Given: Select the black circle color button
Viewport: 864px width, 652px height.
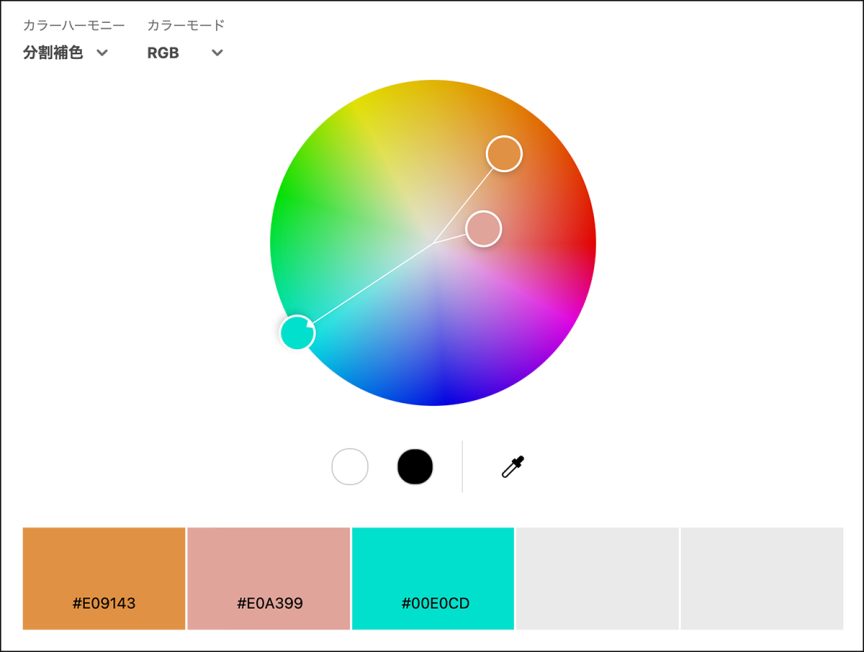Looking at the screenshot, I should (415, 467).
